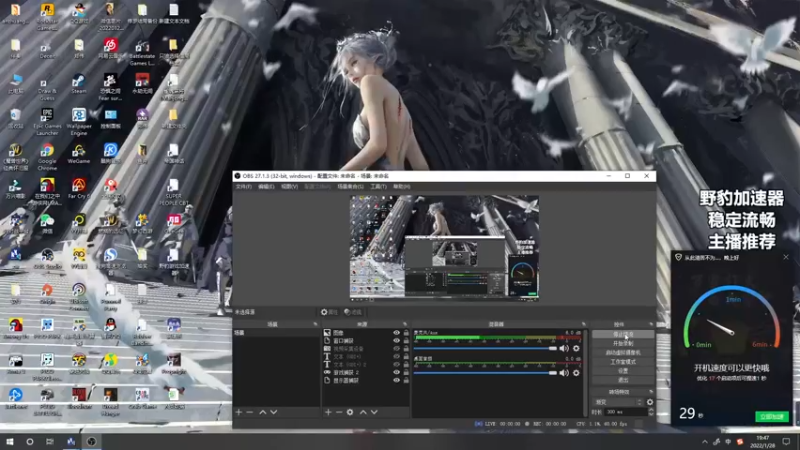
Task: Click the 开始录制 button
Action: pos(622,344)
